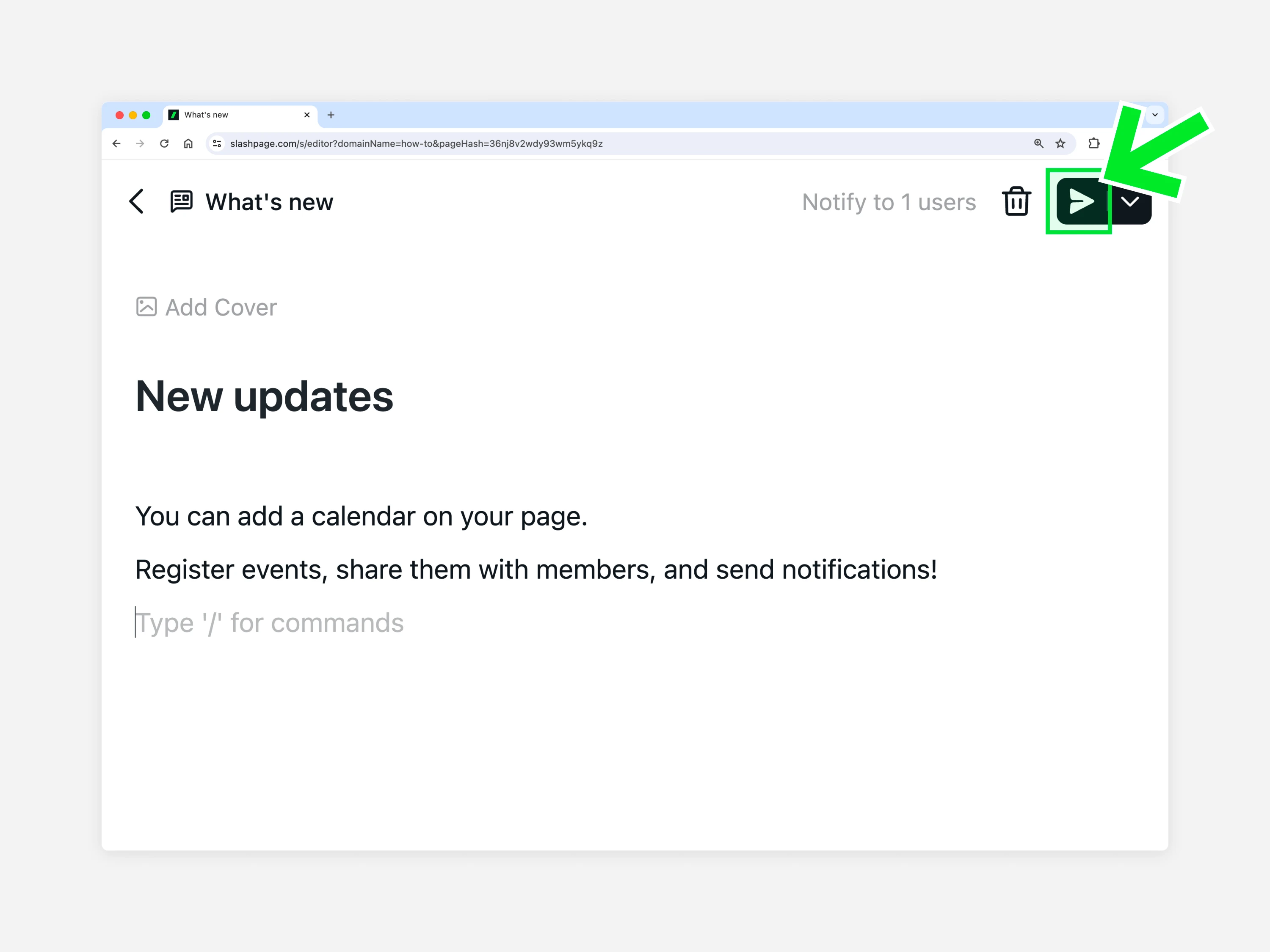
Task: Delete the post with the trash icon
Action: point(1016,201)
